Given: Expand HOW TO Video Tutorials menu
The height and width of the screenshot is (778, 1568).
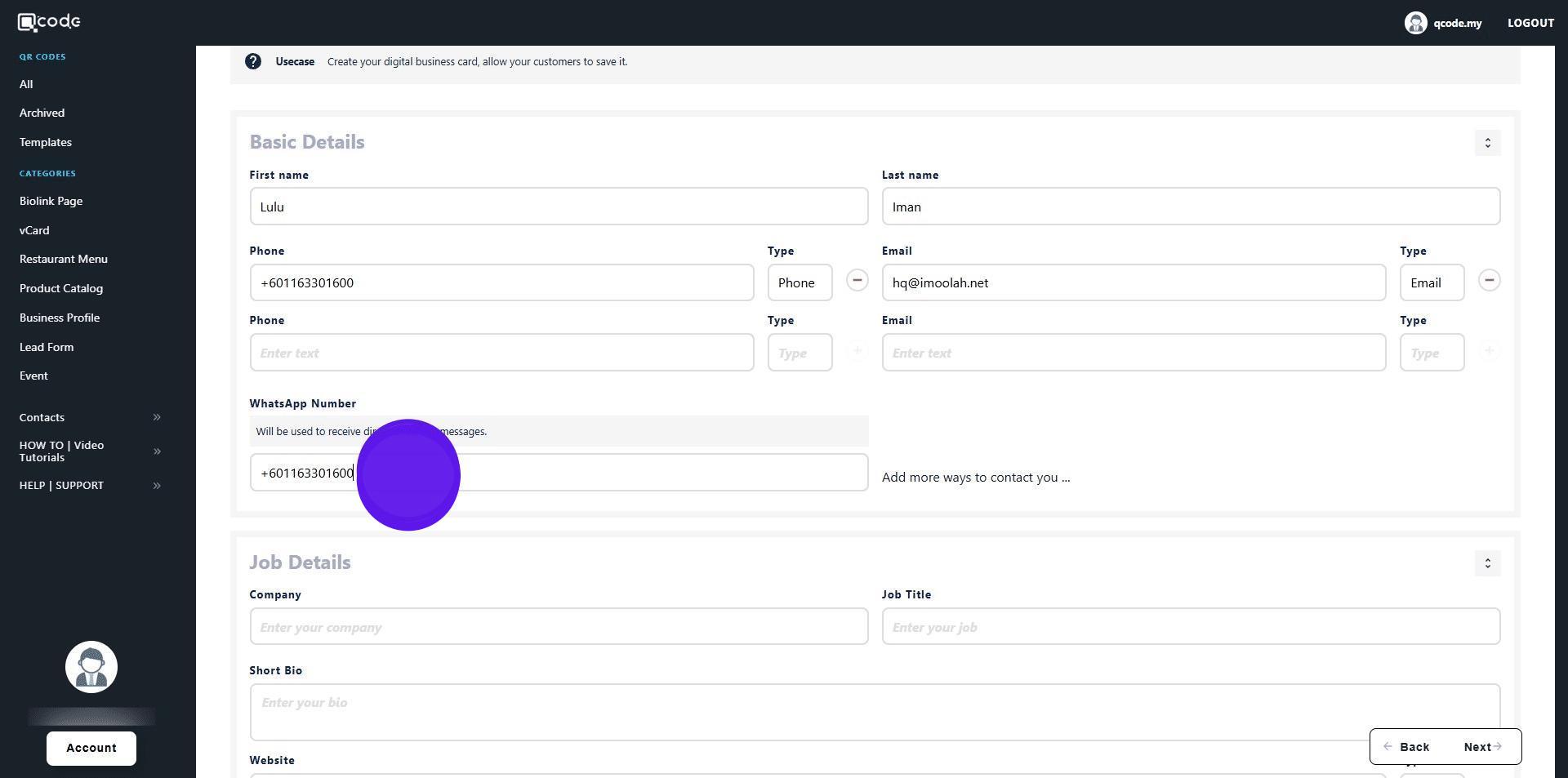Looking at the screenshot, I should click(157, 451).
